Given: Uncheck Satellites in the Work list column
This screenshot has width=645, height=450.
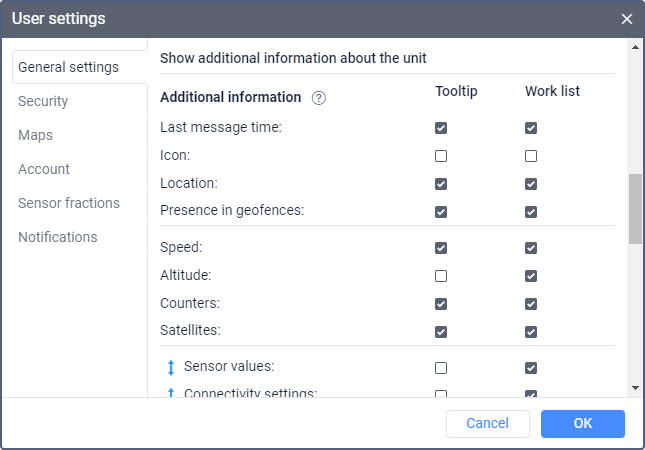Looking at the screenshot, I should [x=531, y=331].
